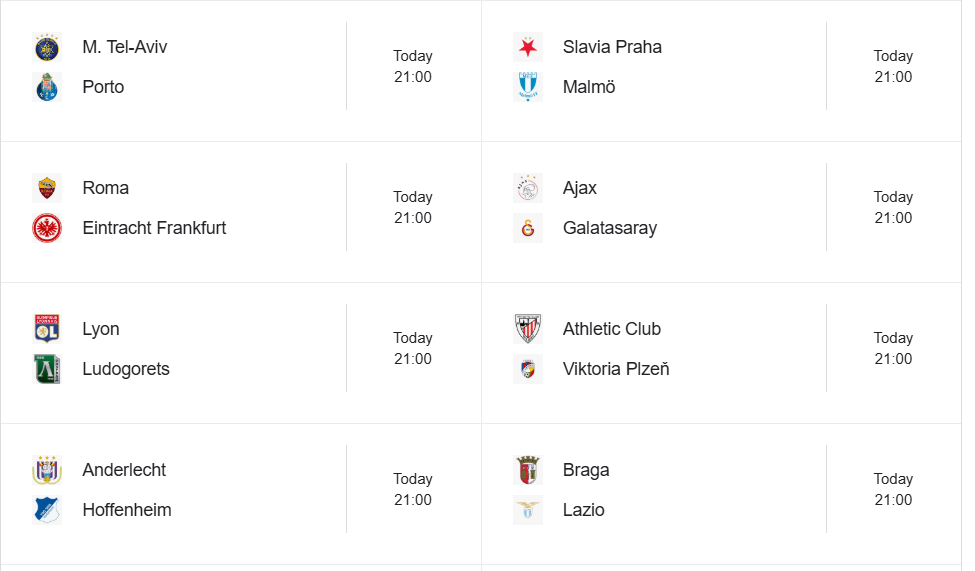Click the Malmö club crest
Viewport: 975px width, 571px height.
pos(527,88)
